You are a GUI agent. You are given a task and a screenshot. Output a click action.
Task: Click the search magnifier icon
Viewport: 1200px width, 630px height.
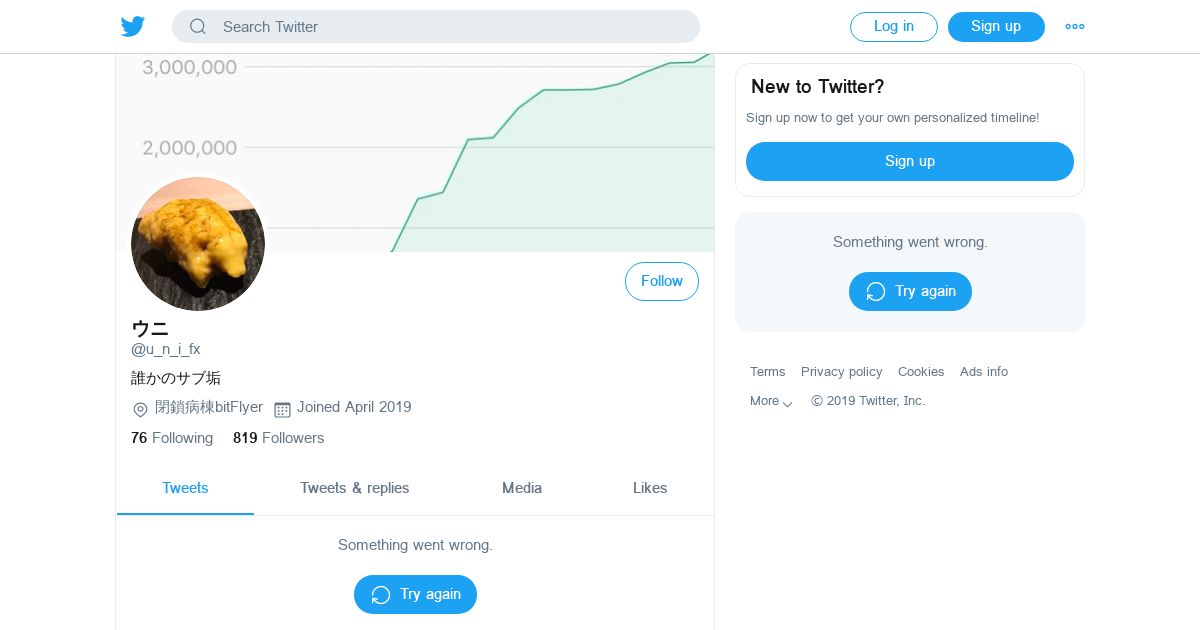(x=198, y=27)
